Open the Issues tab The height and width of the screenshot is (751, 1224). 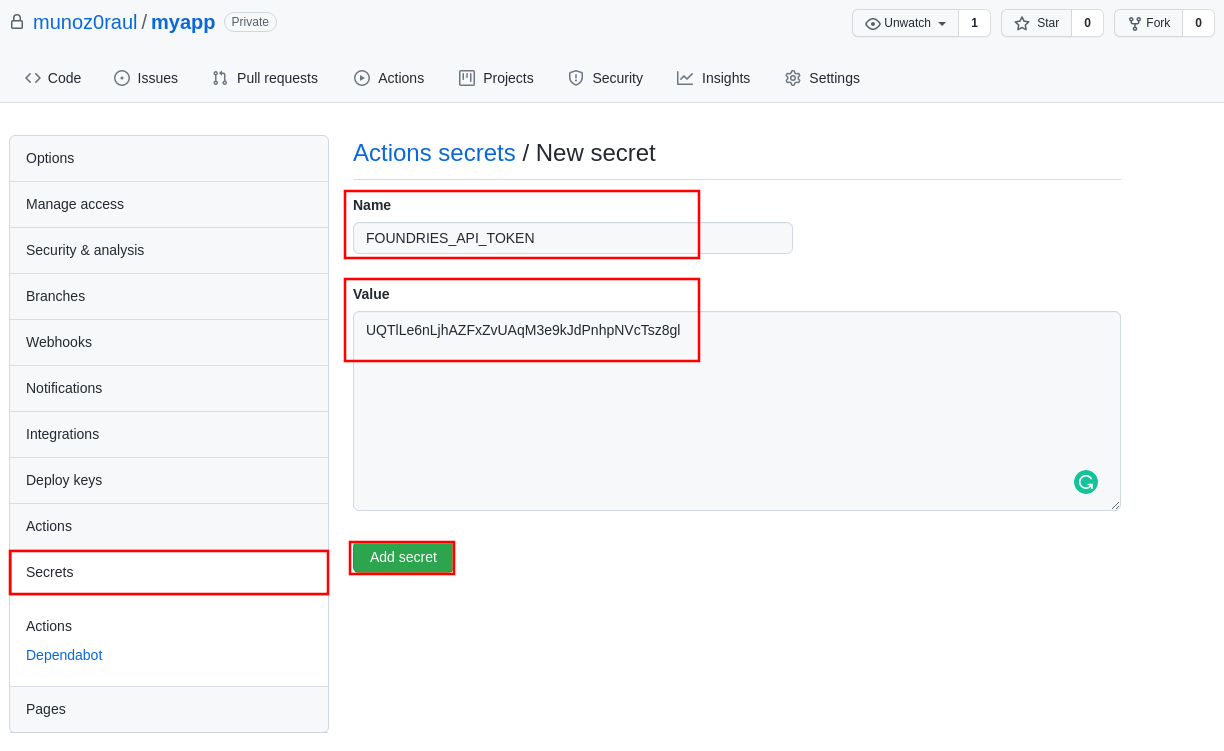pos(146,78)
